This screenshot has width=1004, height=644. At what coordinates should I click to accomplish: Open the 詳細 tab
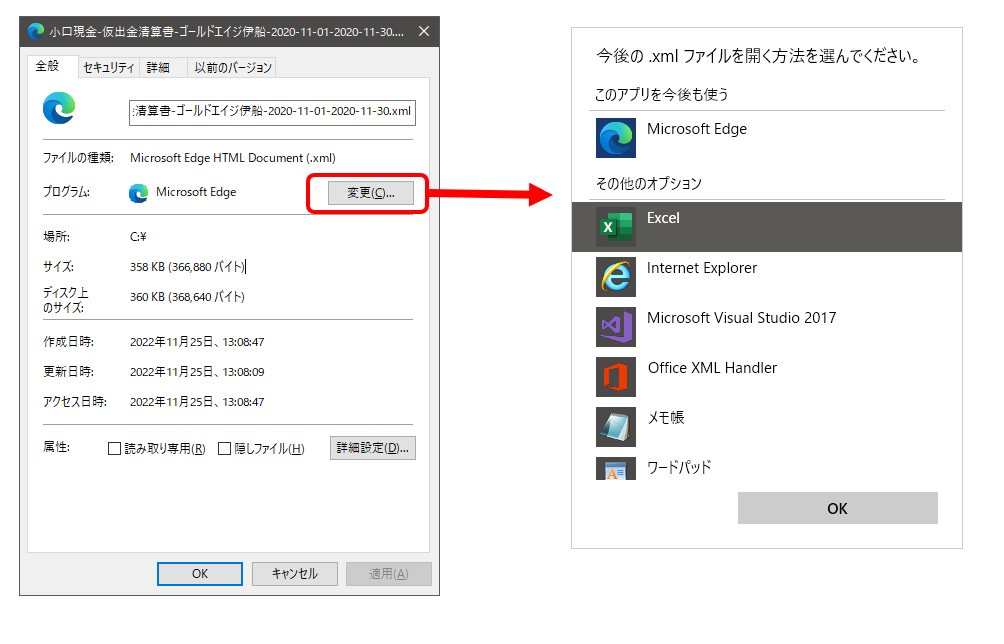[x=158, y=68]
